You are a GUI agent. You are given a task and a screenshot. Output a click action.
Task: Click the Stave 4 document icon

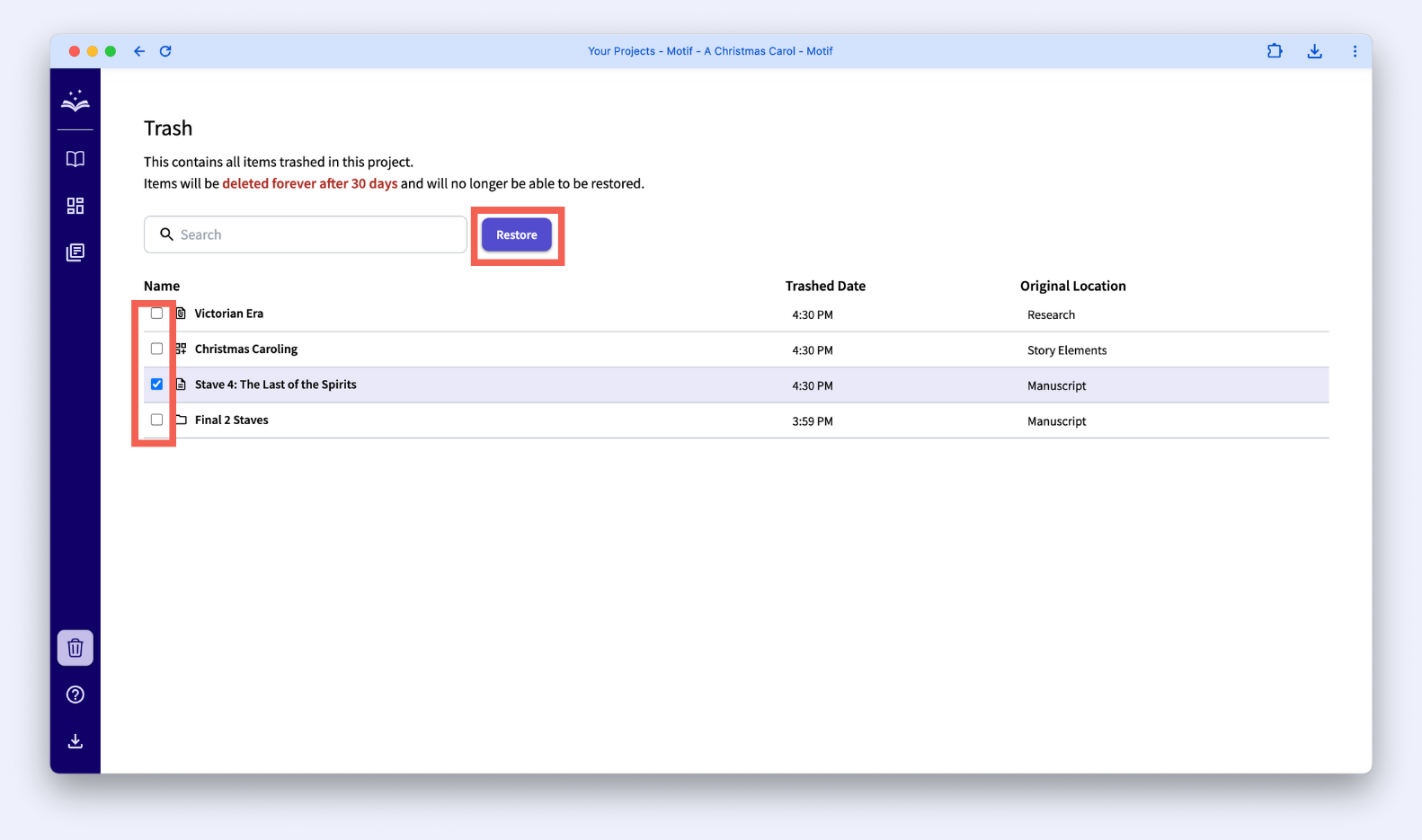tap(181, 385)
